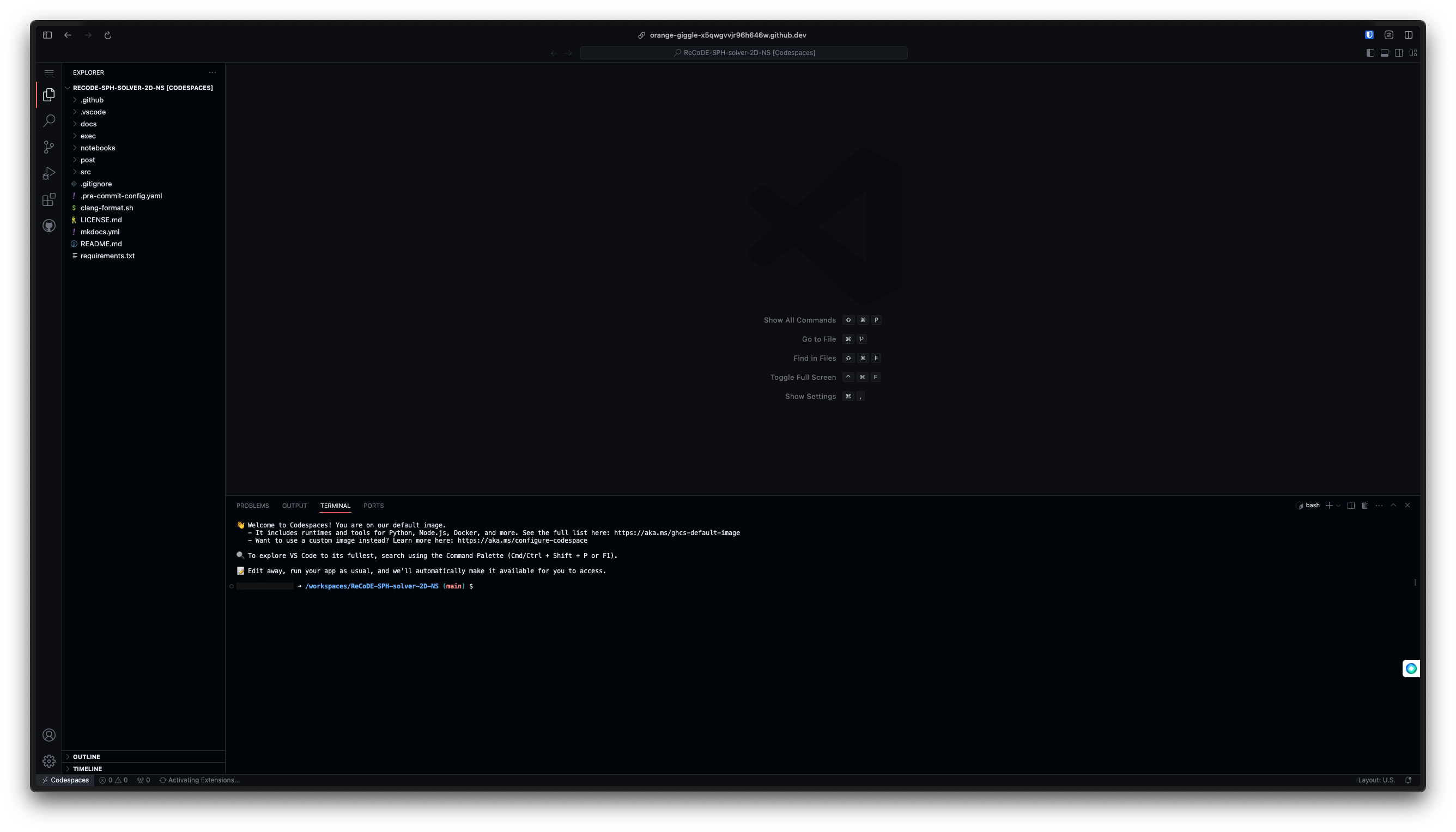The image size is (1456, 832).
Task: Reload the page with refresh icon
Action: pyautogui.click(x=107, y=35)
